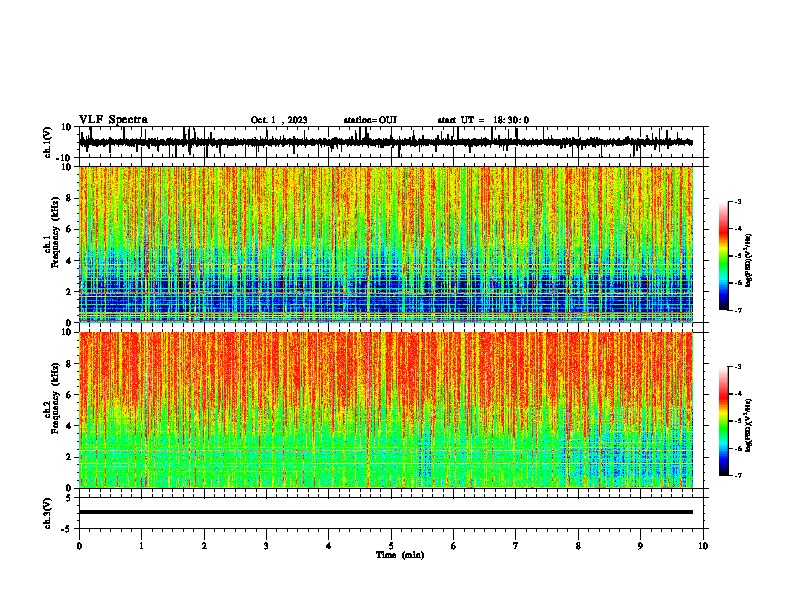This screenshot has width=792, height=612.
Task: Select the "start UT = 18:30:0" text
Action: [x=483, y=120]
